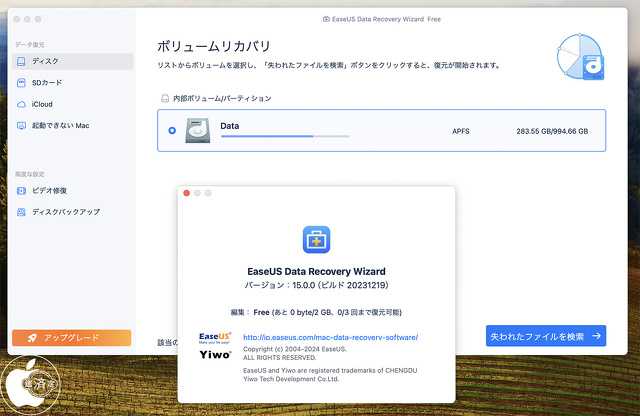Click the disk backup icon
The width and height of the screenshot is (640, 416).
coord(21,212)
